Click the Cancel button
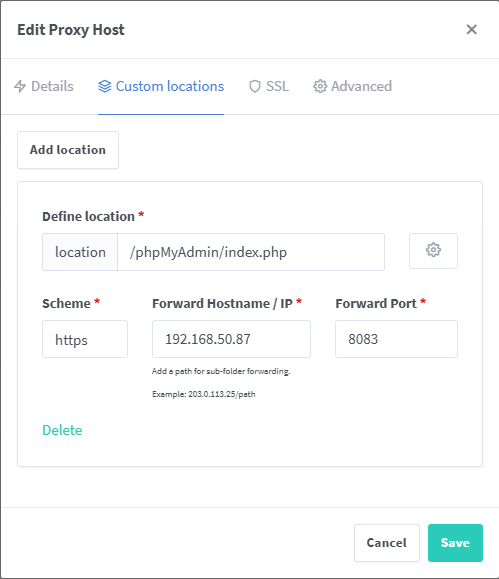The width and height of the screenshot is (499, 579). click(387, 543)
